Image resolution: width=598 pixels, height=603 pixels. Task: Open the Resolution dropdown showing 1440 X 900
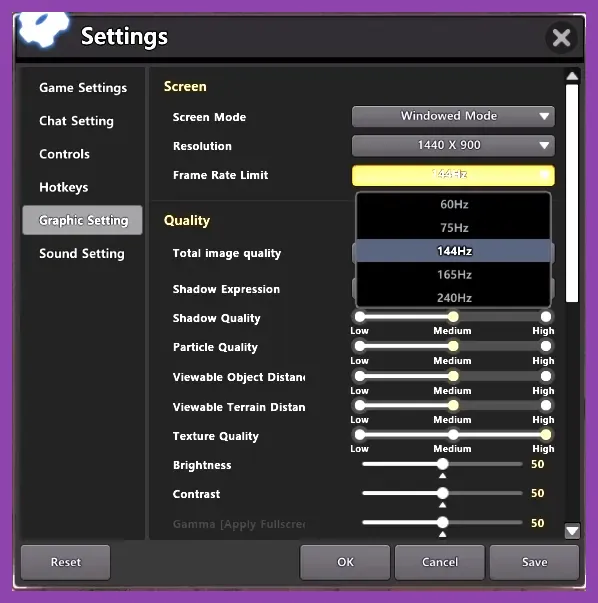click(x=453, y=145)
